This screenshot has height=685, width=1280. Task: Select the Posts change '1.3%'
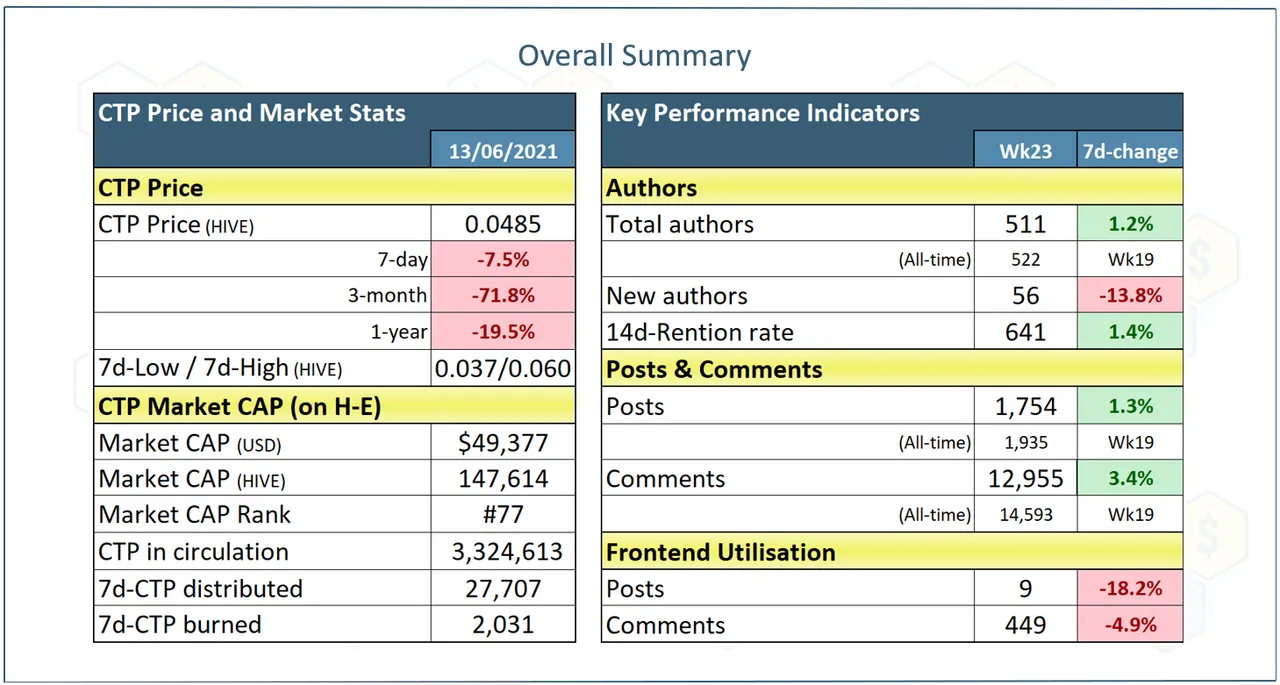click(x=1130, y=406)
